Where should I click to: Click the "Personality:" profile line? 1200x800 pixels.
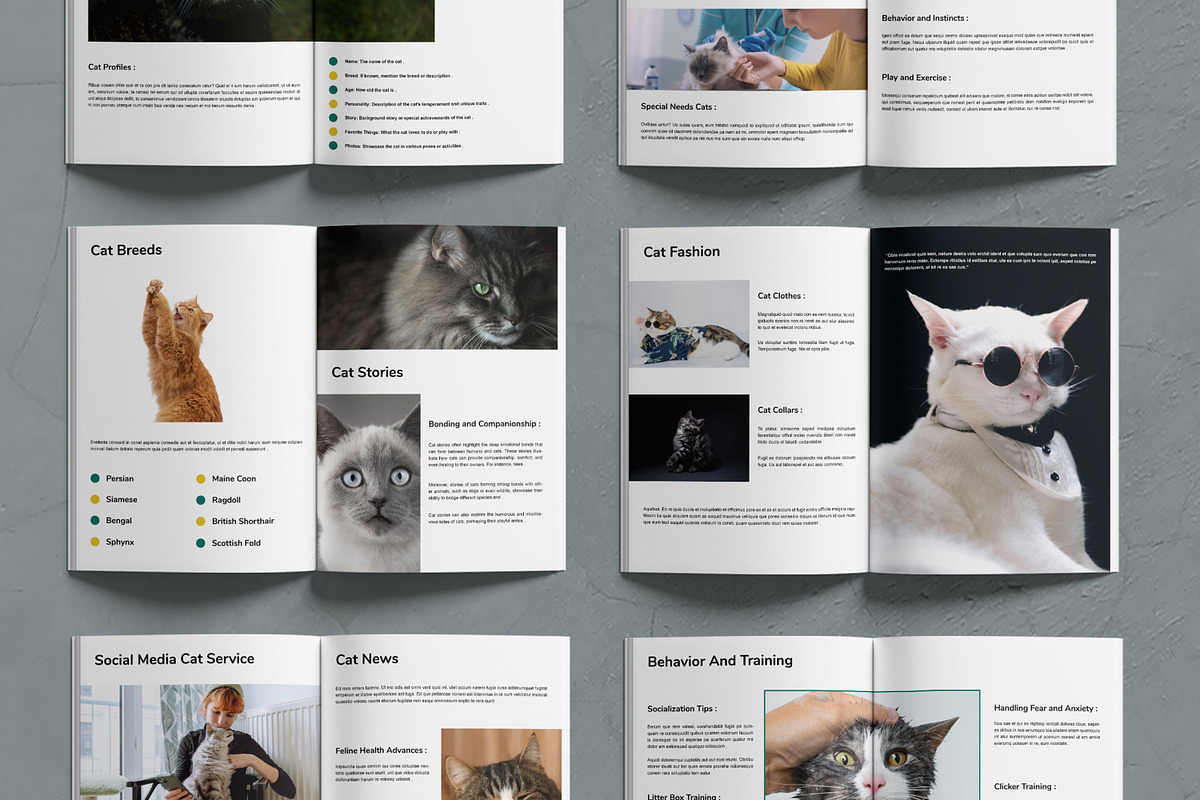[408, 103]
